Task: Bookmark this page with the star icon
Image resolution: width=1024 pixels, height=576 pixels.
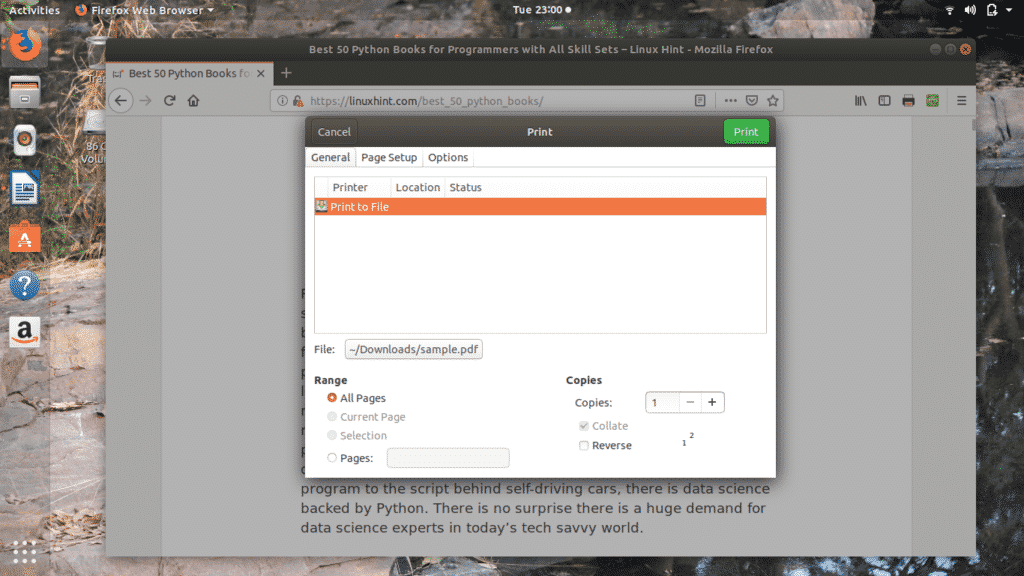Action: pos(773,101)
